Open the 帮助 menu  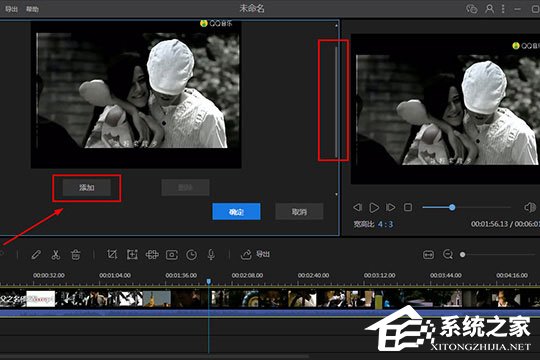(32, 9)
